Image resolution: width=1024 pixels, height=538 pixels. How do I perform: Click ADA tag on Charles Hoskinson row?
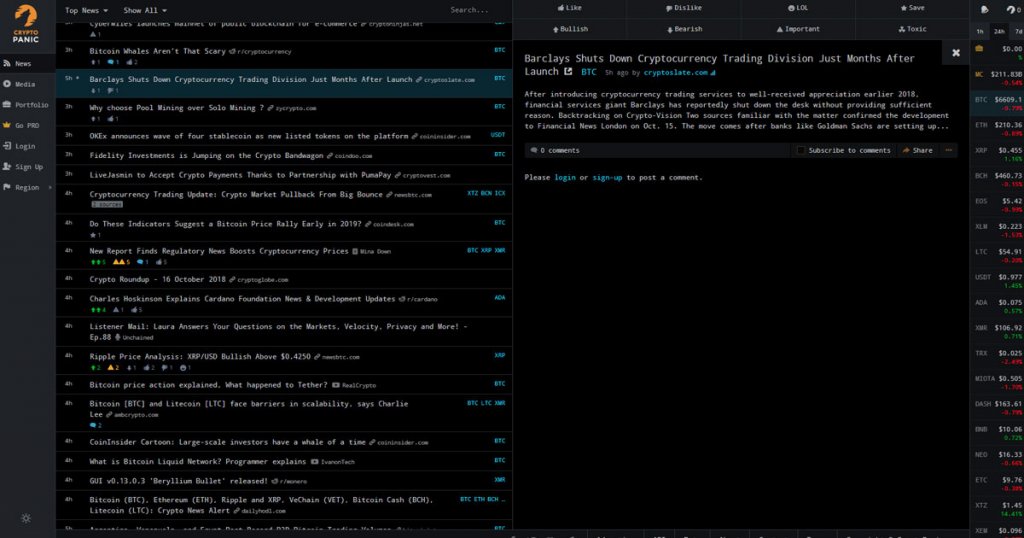point(500,298)
